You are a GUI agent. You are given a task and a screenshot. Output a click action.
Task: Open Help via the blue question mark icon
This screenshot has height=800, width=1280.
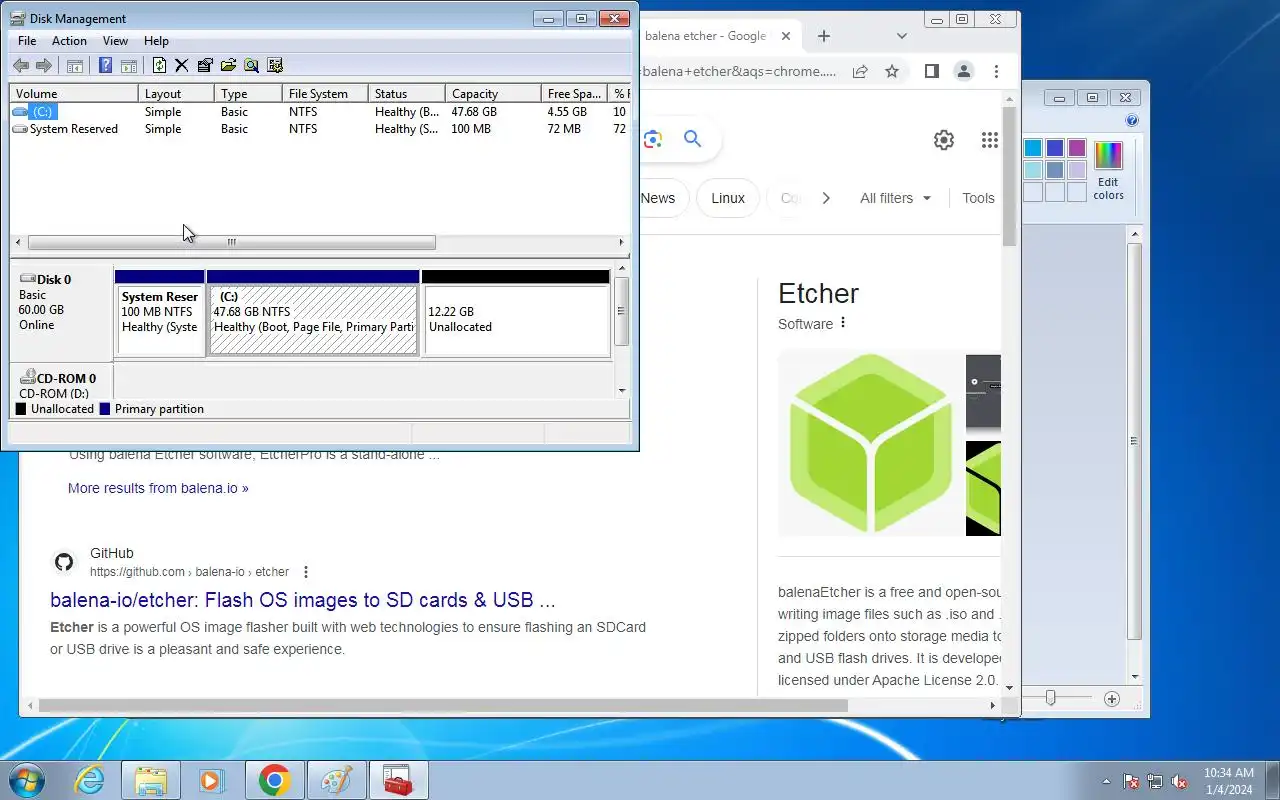point(105,66)
